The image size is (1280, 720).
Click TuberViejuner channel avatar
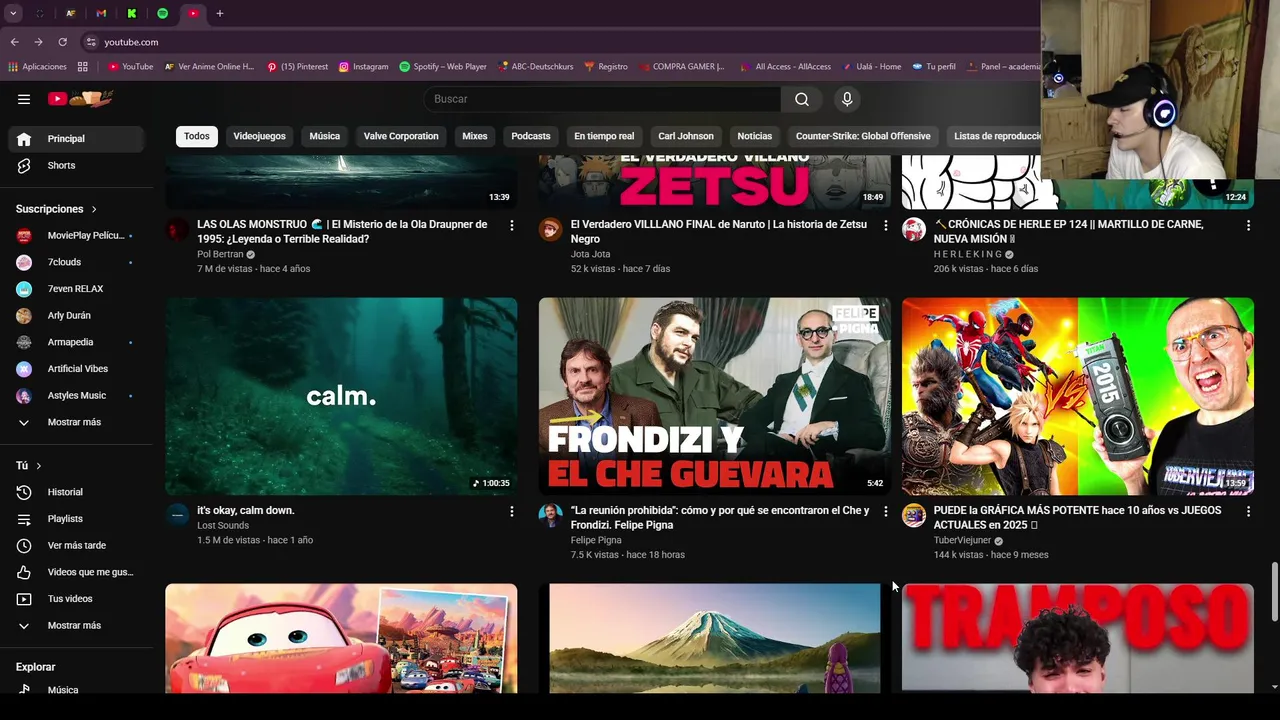pos(914,515)
